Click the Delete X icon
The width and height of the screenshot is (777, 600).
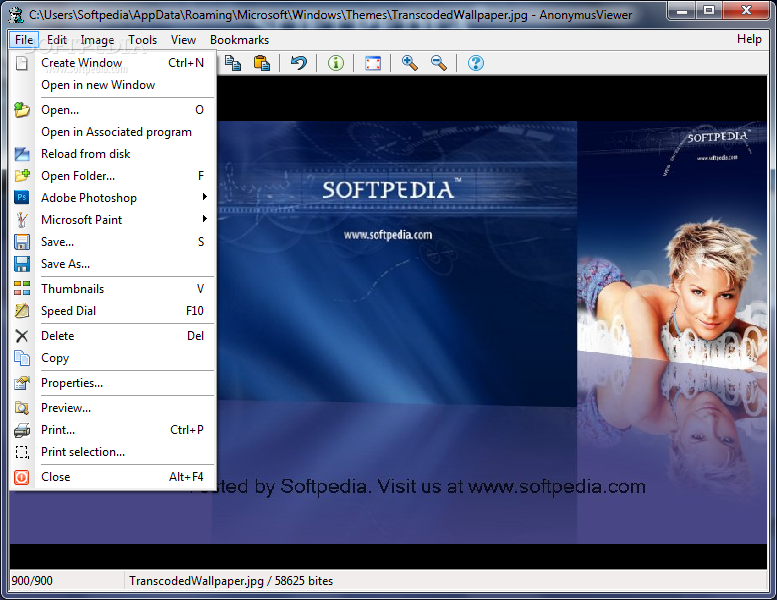pyautogui.click(x=22, y=336)
